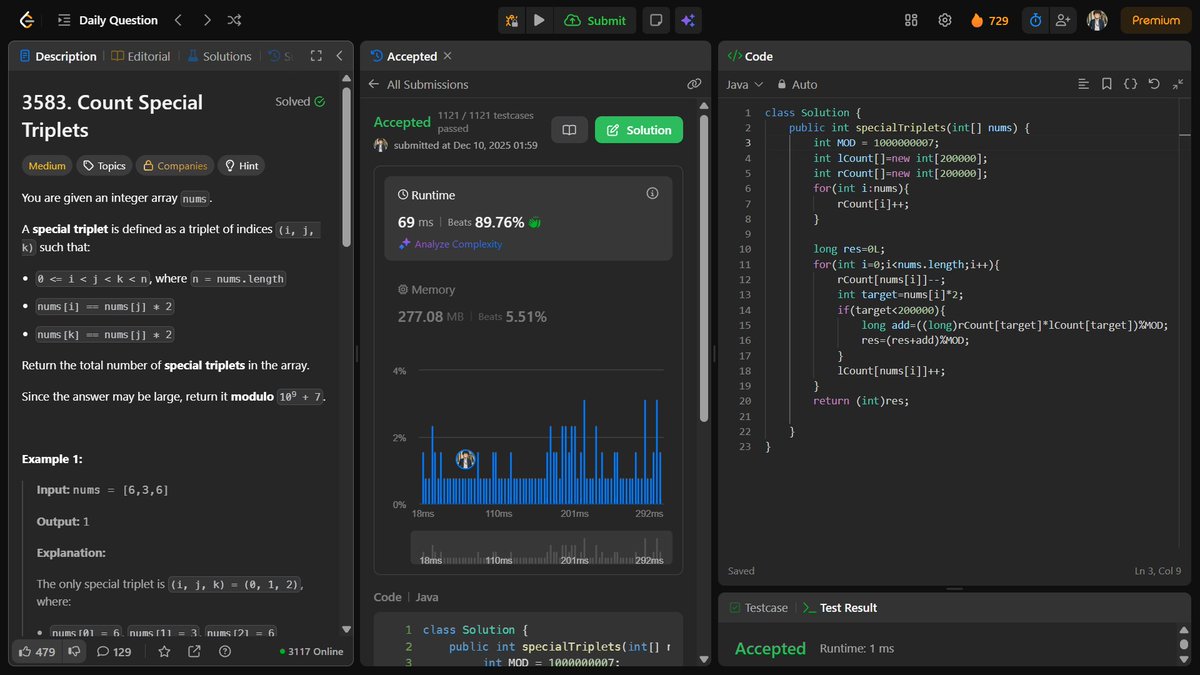The height and width of the screenshot is (675, 1200).
Task: Click the runtime distribution range slider
Action: tap(541, 548)
